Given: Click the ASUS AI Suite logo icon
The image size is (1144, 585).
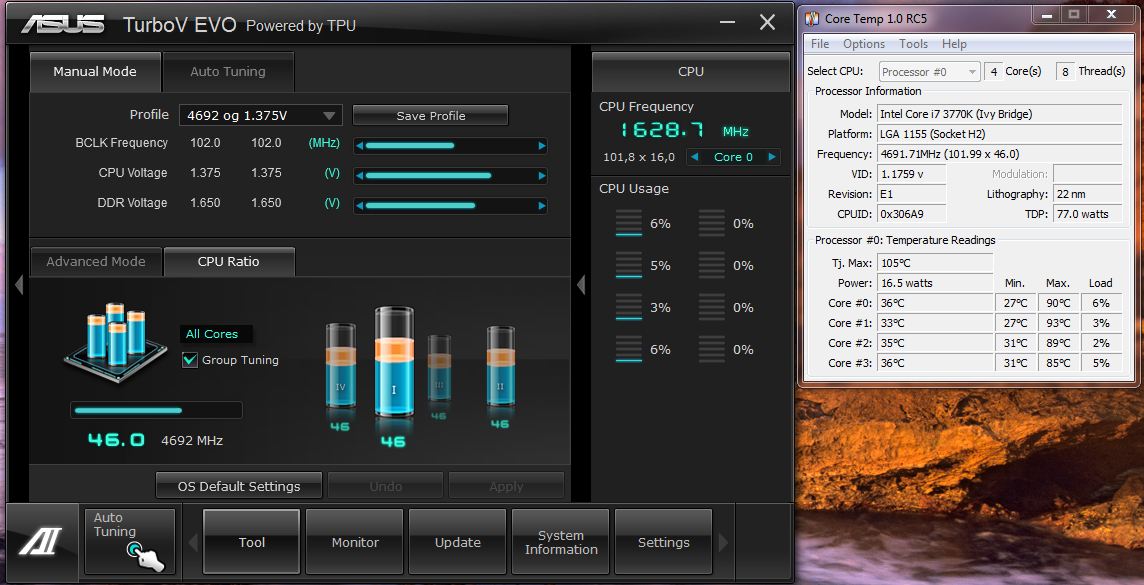Looking at the screenshot, I should click(x=40, y=541).
